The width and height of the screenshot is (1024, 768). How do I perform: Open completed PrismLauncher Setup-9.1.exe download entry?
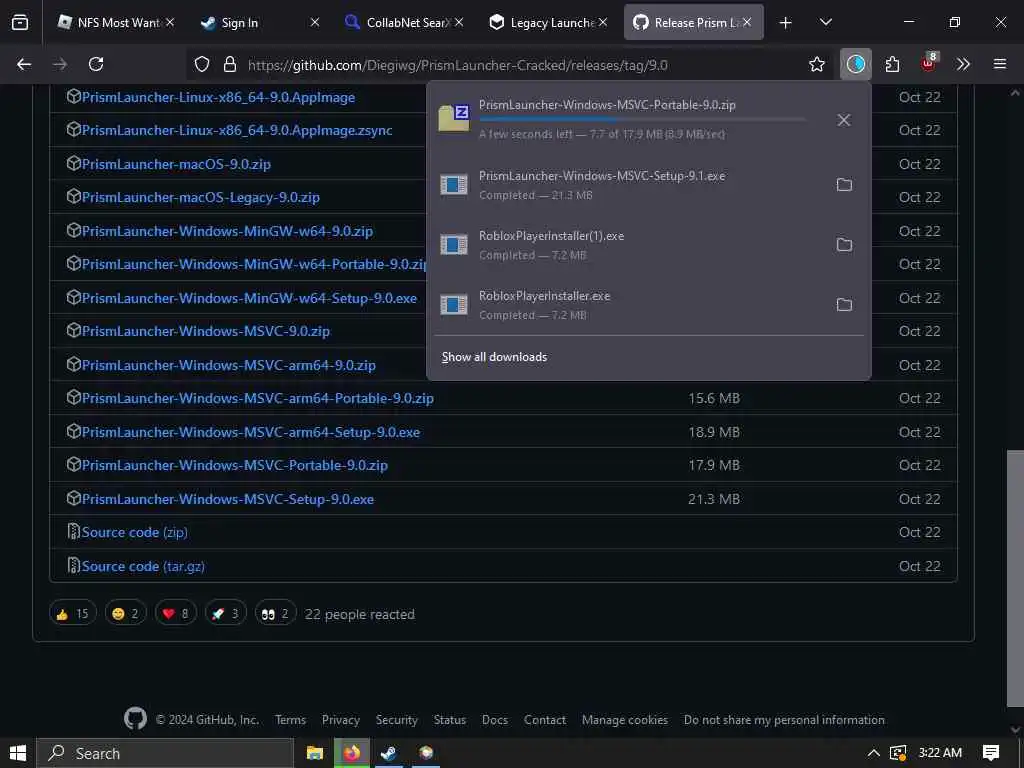pos(648,185)
